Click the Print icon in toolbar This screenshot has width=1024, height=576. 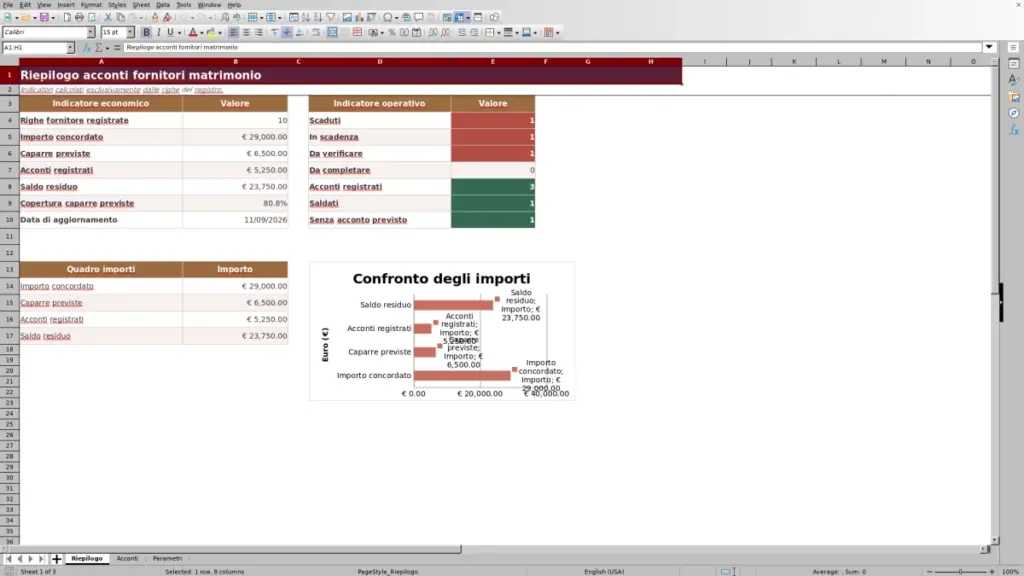point(79,17)
